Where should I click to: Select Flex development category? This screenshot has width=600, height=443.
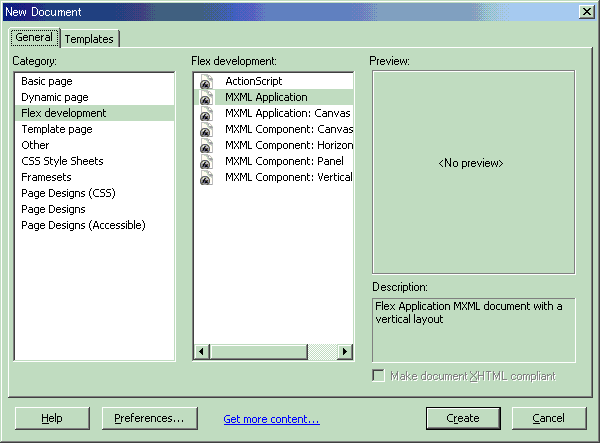pyautogui.click(x=94, y=113)
